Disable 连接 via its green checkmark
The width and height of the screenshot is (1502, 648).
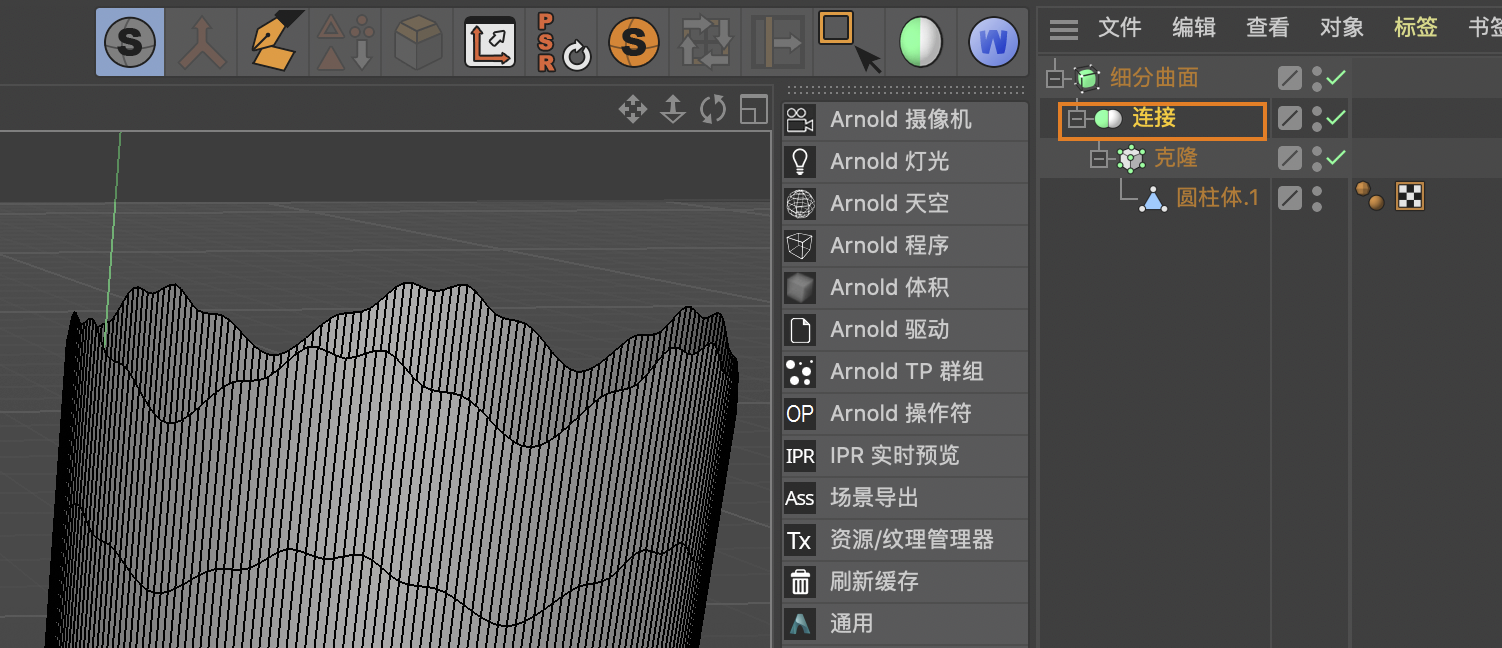[x=1336, y=117]
